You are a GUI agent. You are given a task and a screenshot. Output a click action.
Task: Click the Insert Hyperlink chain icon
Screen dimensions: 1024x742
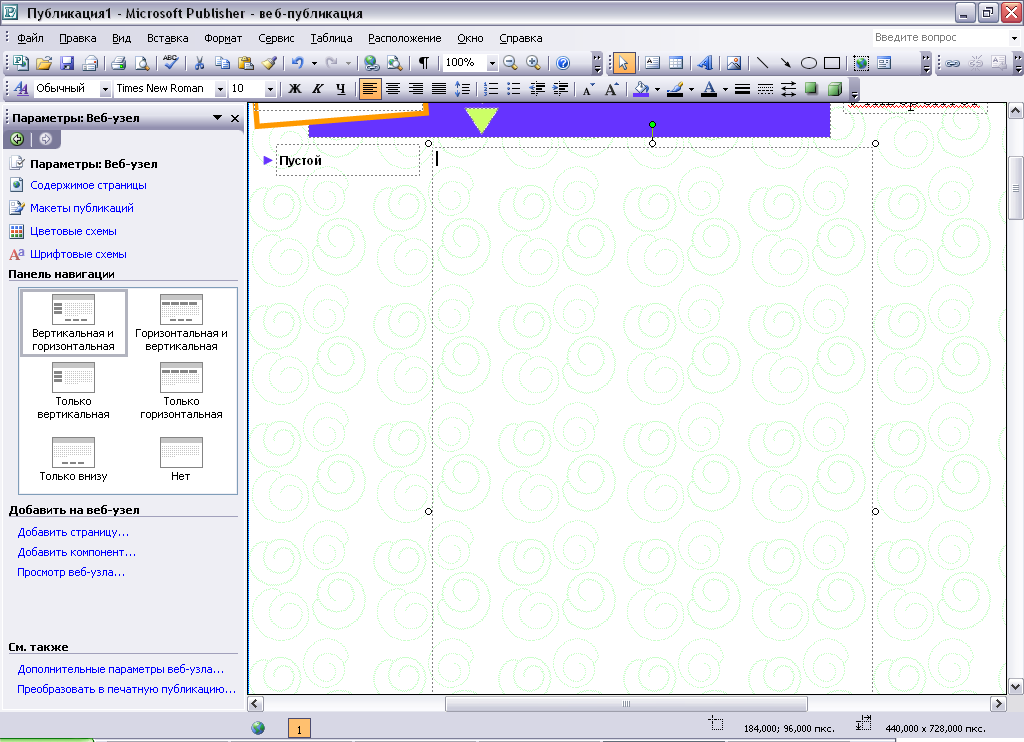(953, 63)
